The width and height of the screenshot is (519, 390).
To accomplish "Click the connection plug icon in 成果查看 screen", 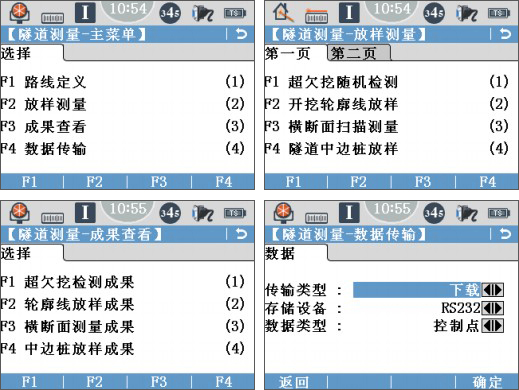I will coord(203,213).
